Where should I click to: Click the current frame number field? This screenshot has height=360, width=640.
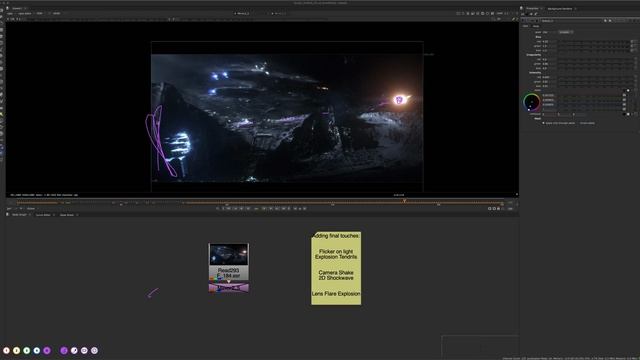[256, 209]
